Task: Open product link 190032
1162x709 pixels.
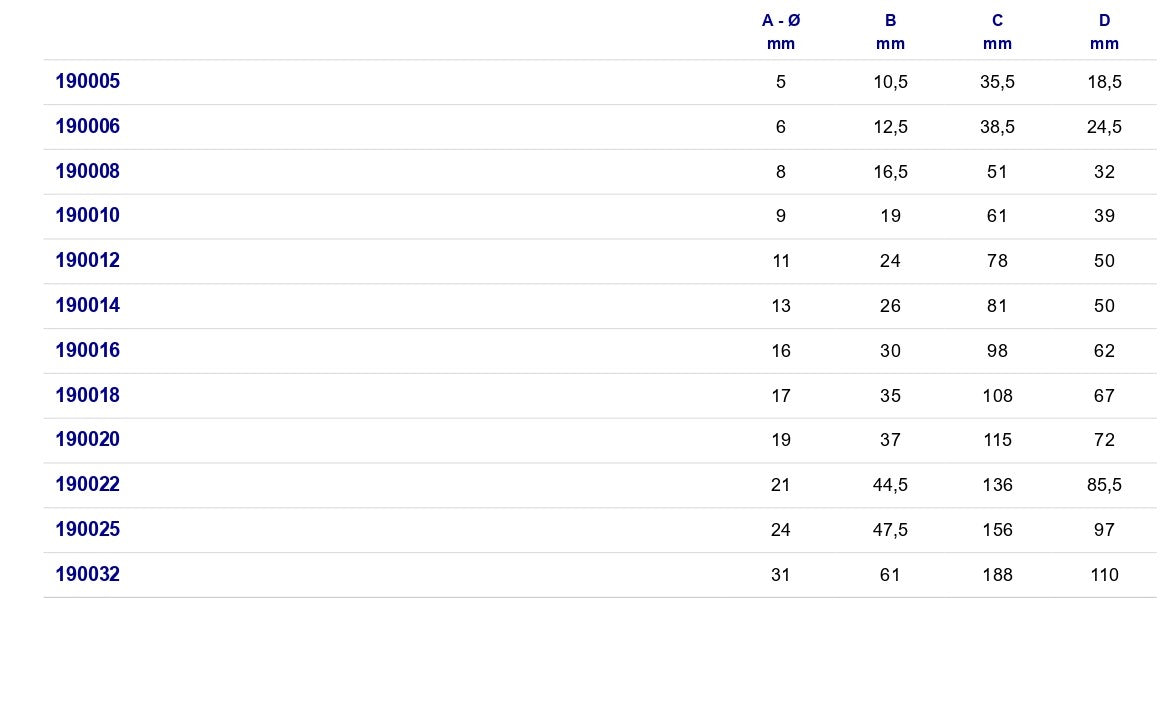Action: [x=87, y=574]
